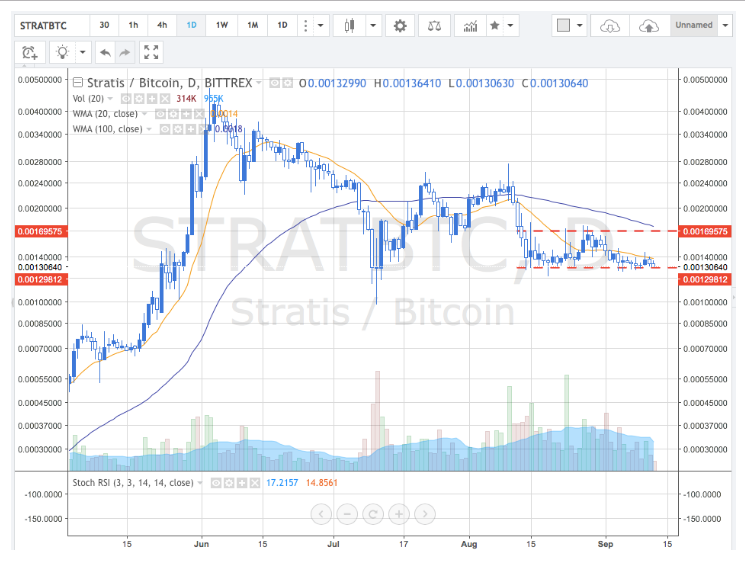Hide the Vol (20) indicator with eye icon
This screenshot has width=745, height=568.
tap(128, 99)
